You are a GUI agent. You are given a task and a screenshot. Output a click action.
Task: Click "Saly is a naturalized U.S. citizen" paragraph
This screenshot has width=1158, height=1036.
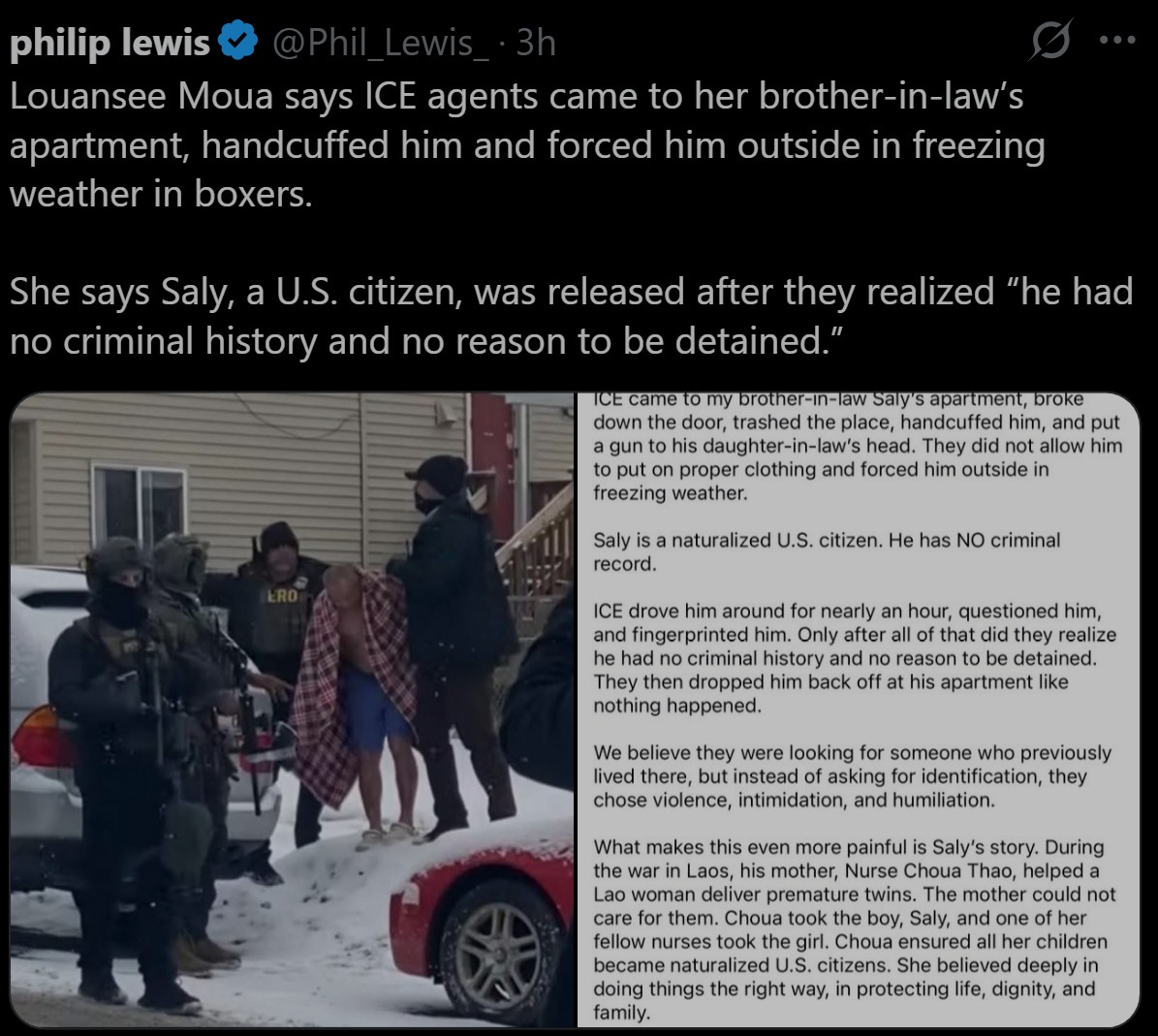tap(826, 551)
